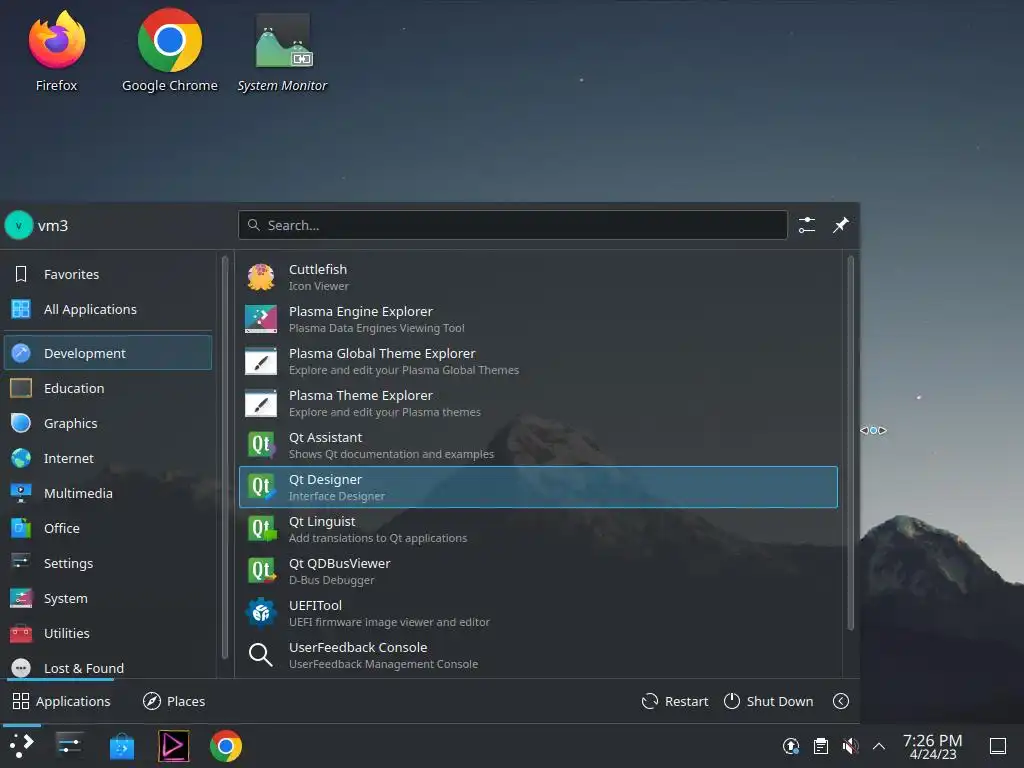
Task: Open the Education category
Action: pyautogui.click(x=108, y=389)
